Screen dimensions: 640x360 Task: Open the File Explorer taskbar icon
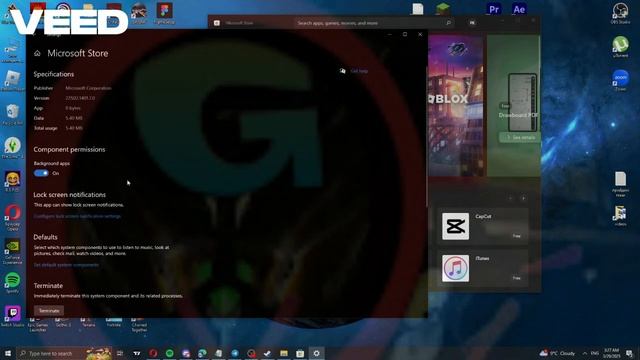284,353
